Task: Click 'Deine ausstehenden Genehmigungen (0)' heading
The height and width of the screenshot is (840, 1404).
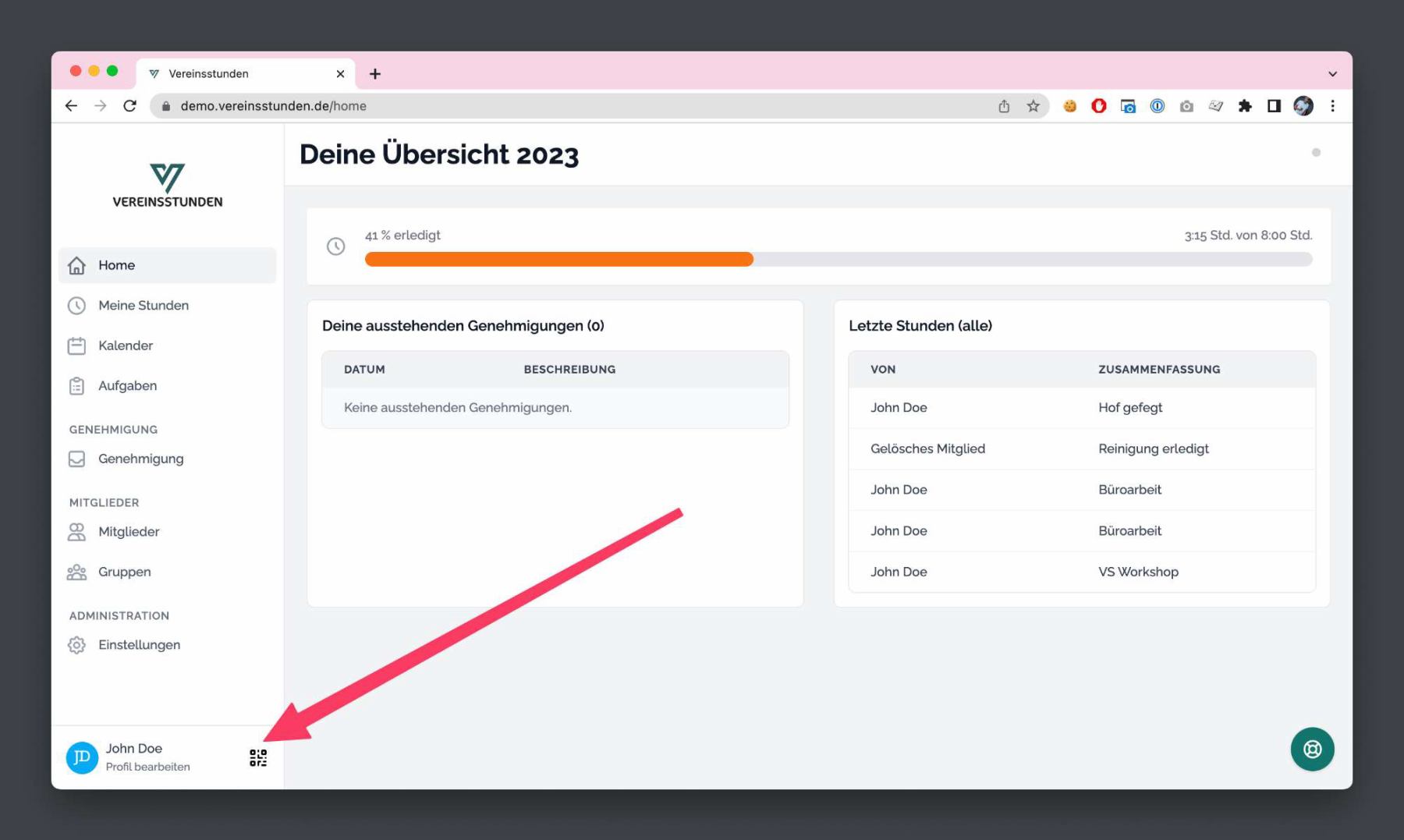Action: [x=463, y=326]
